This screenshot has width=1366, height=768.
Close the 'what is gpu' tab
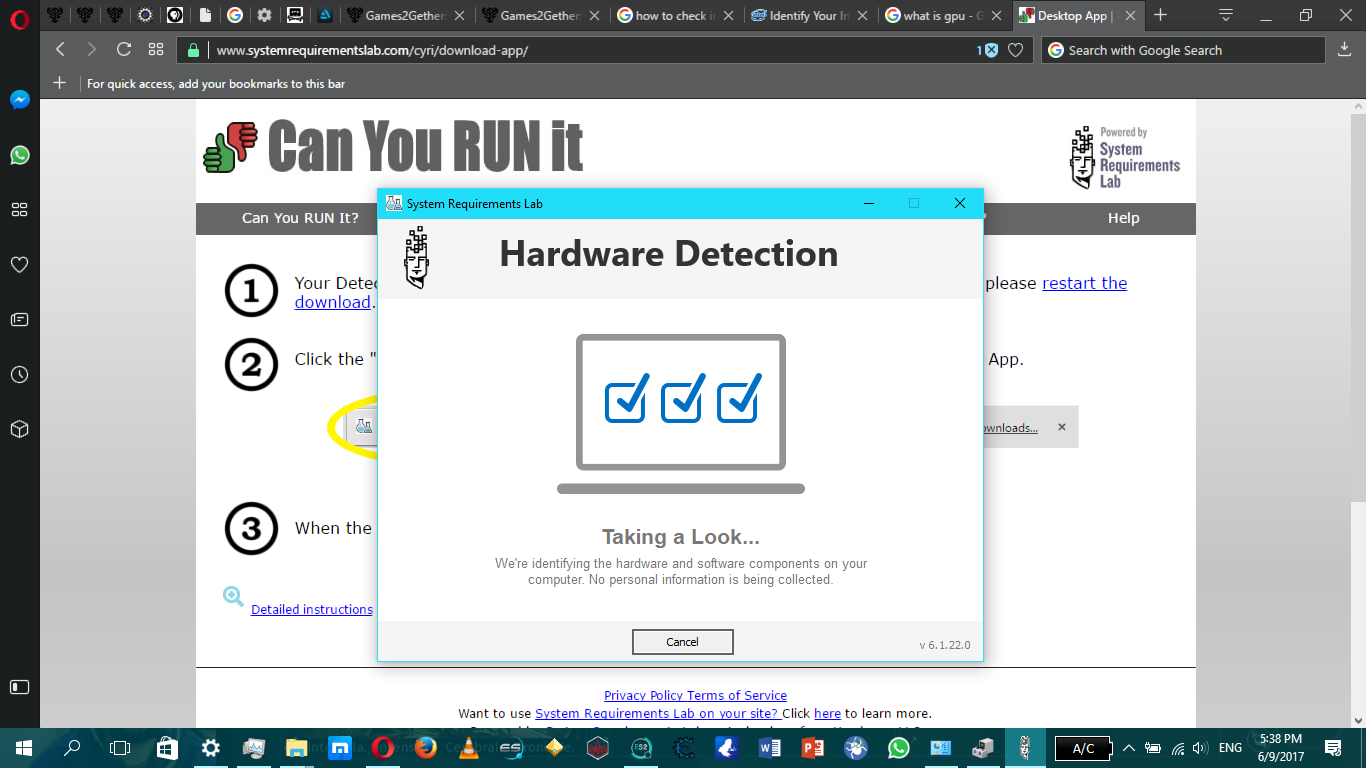(999, 16)
